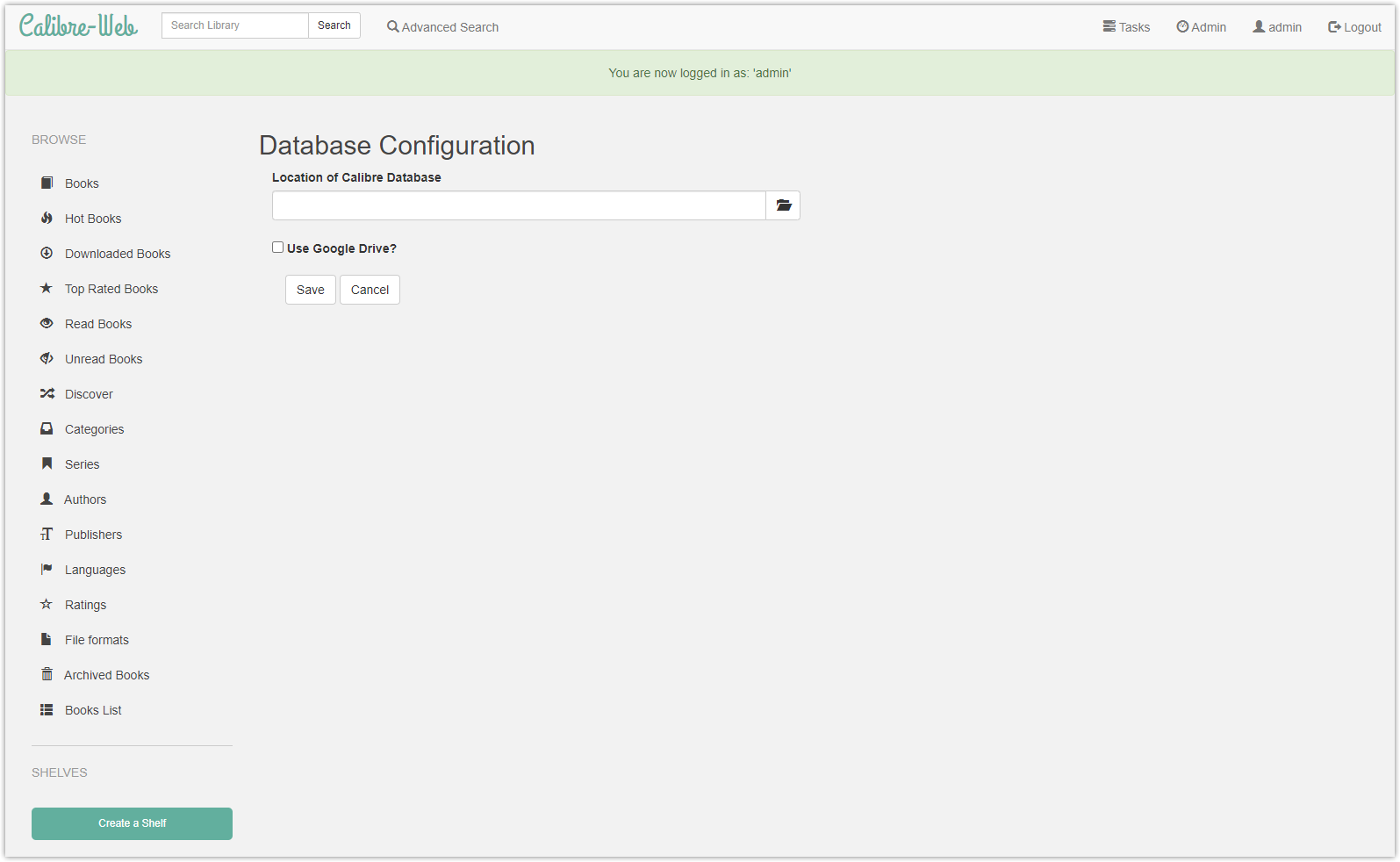Click the Ratings outlined star icon
Viewport: 1400px width, 862px height.
click(x=47, y=604)
